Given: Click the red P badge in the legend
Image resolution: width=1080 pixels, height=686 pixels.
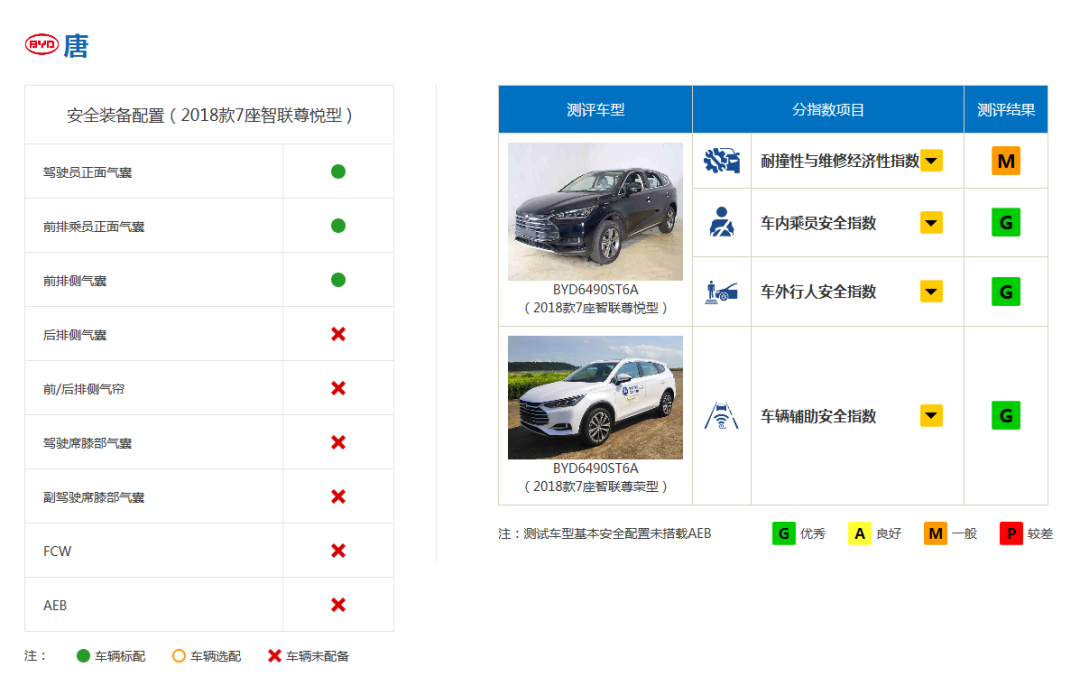Looking at the screenshot, I should tap(1010, 533).
